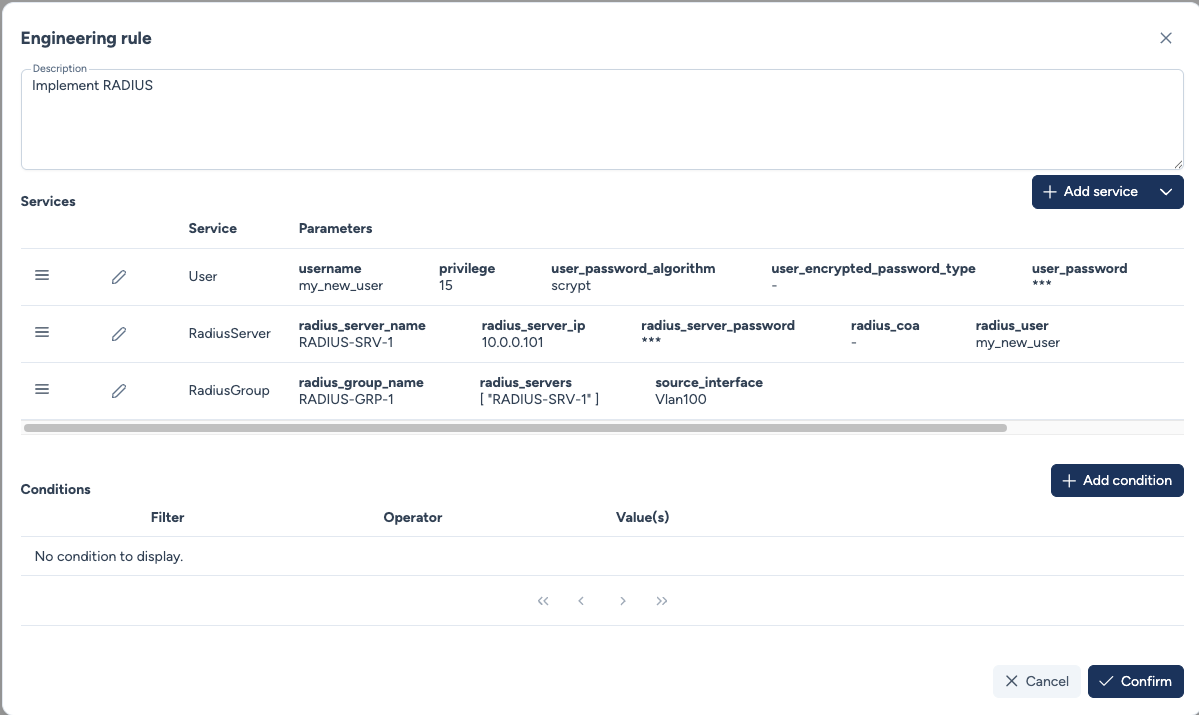Go to first page of conditions

click(543, 601)
